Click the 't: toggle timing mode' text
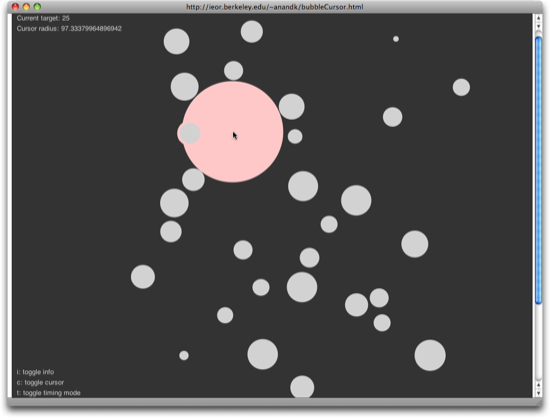Image resolution: width=550 pixels, height=418 pixels. [x=48, y=393]
